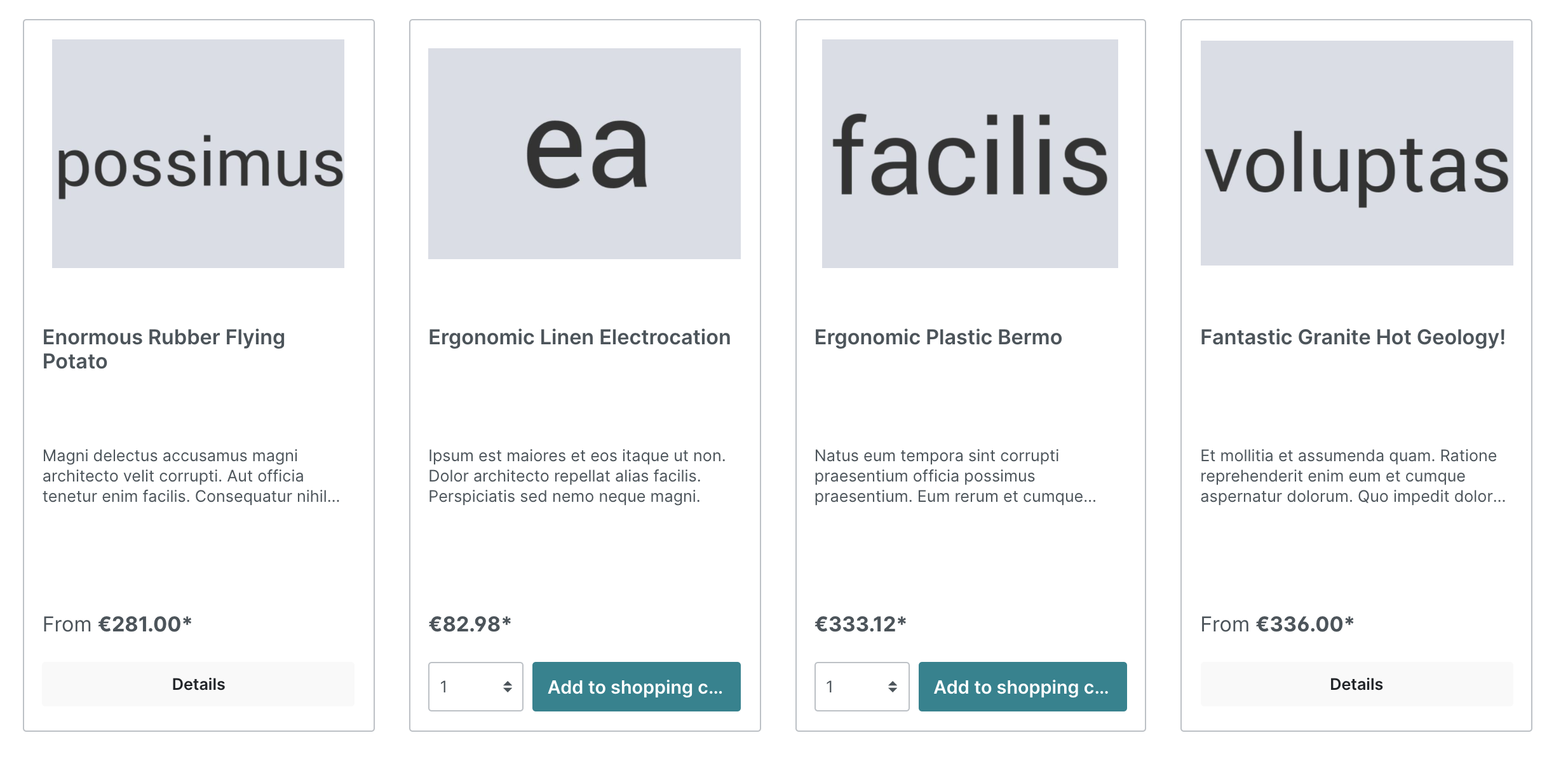Screen dimensions: 1568x761
Task: View Details for Enormous Rubber Flying Potato
Action: 198,684
